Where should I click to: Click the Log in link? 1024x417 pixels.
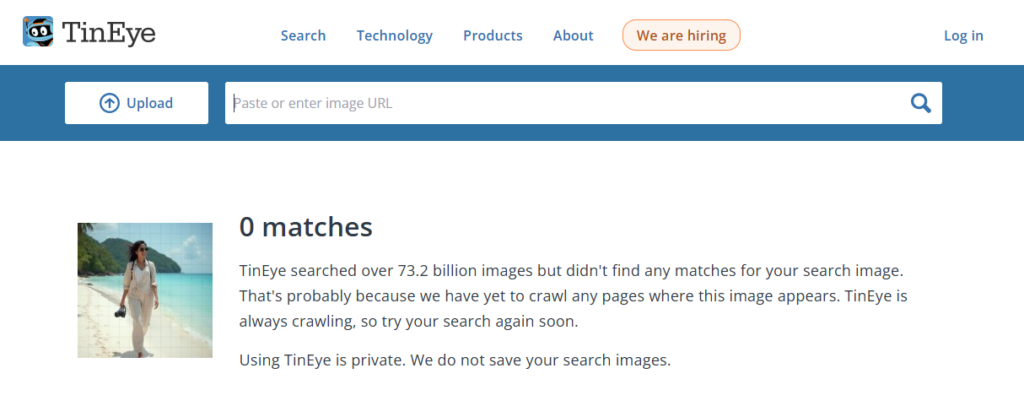tap(963, 35)
